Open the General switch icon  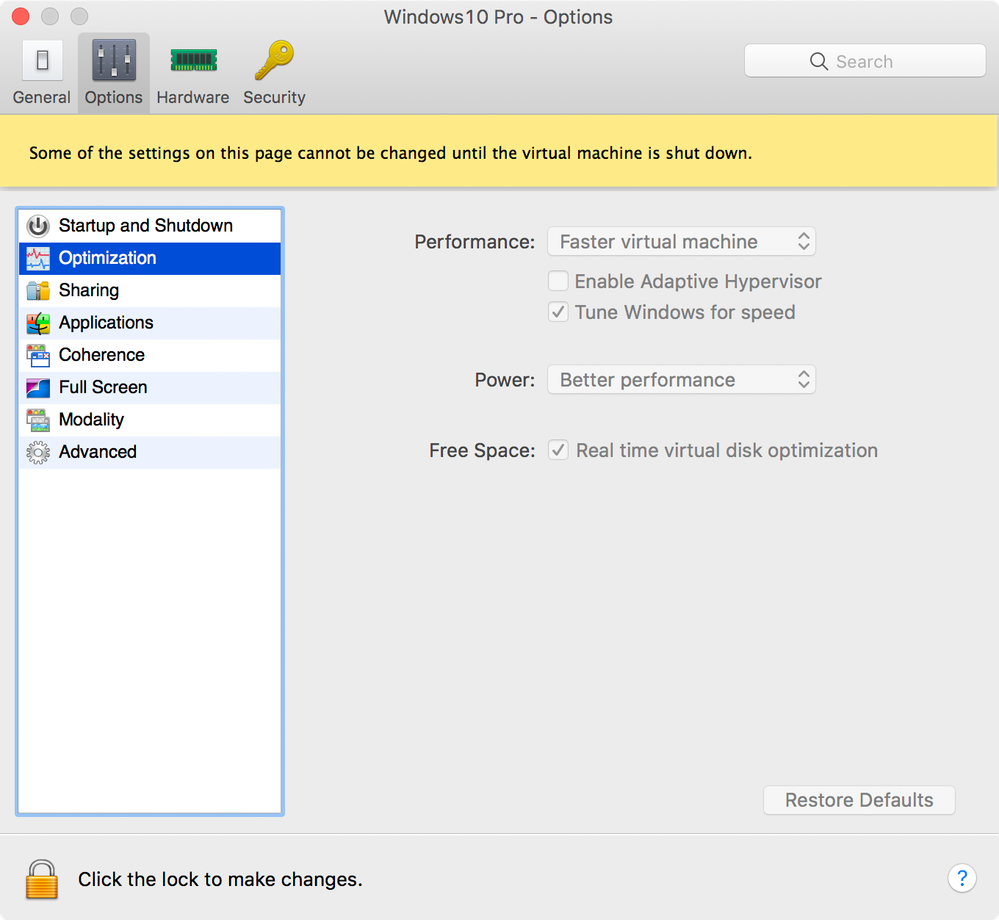point(42,61)
